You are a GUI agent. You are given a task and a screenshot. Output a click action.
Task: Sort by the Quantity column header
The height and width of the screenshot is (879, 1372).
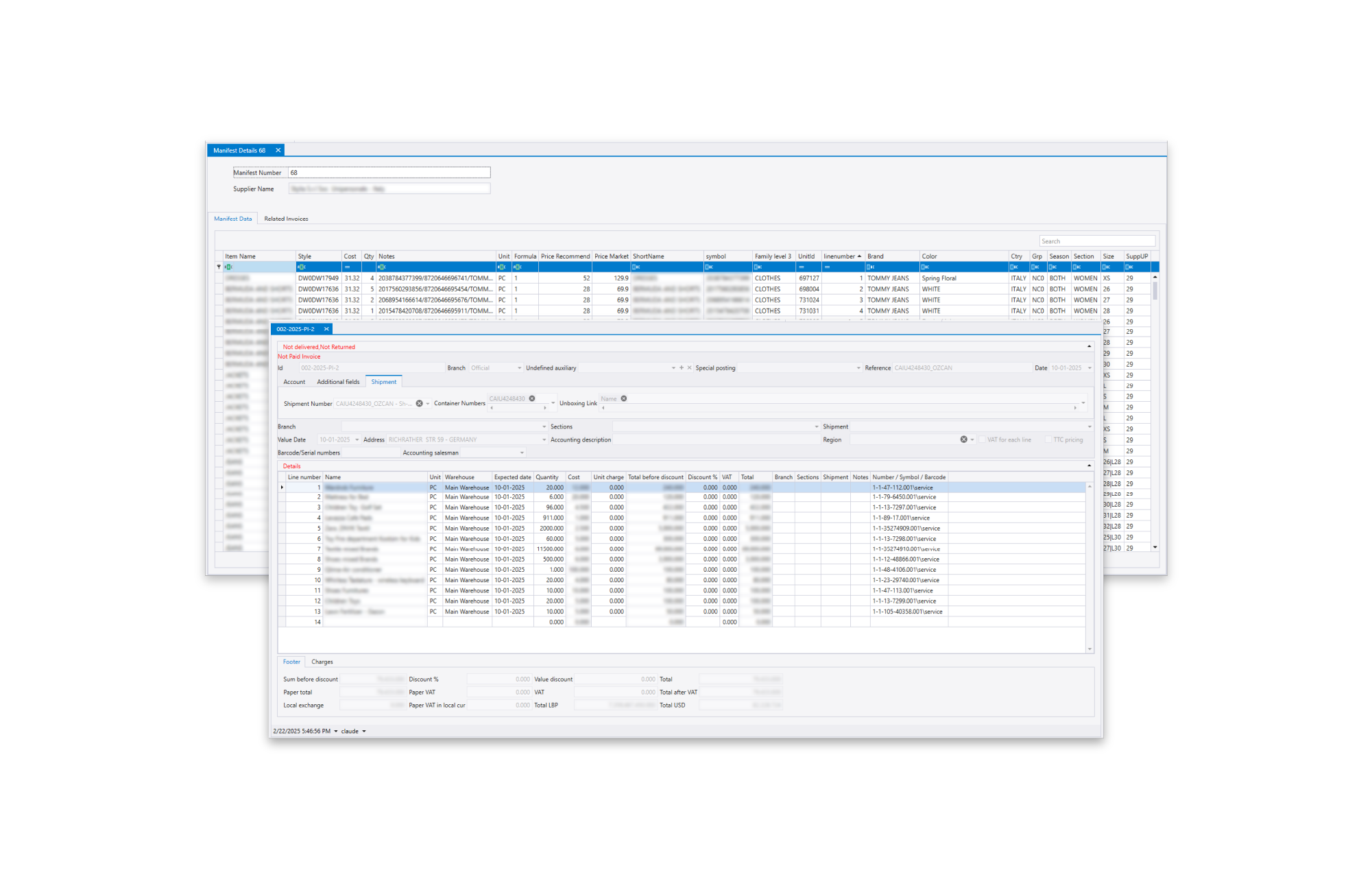tap(549, 477)
